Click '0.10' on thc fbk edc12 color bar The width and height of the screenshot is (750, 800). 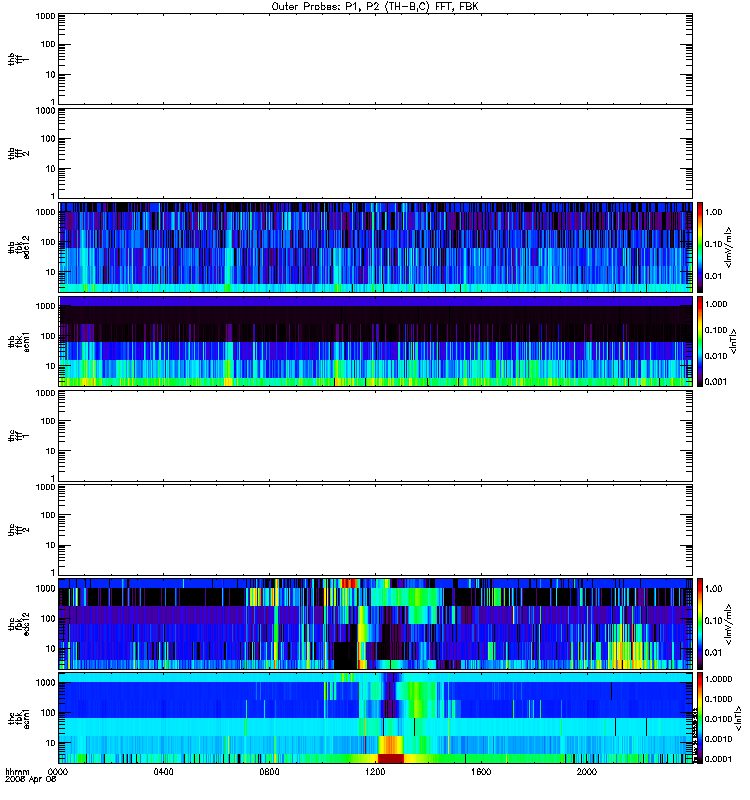click(713, 621)
